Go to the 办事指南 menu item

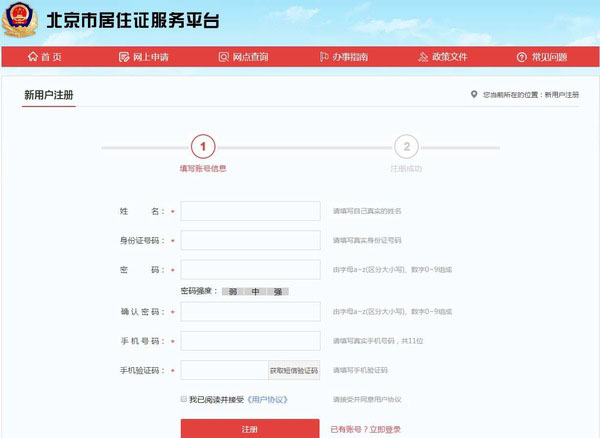click(x=350, y=57)
